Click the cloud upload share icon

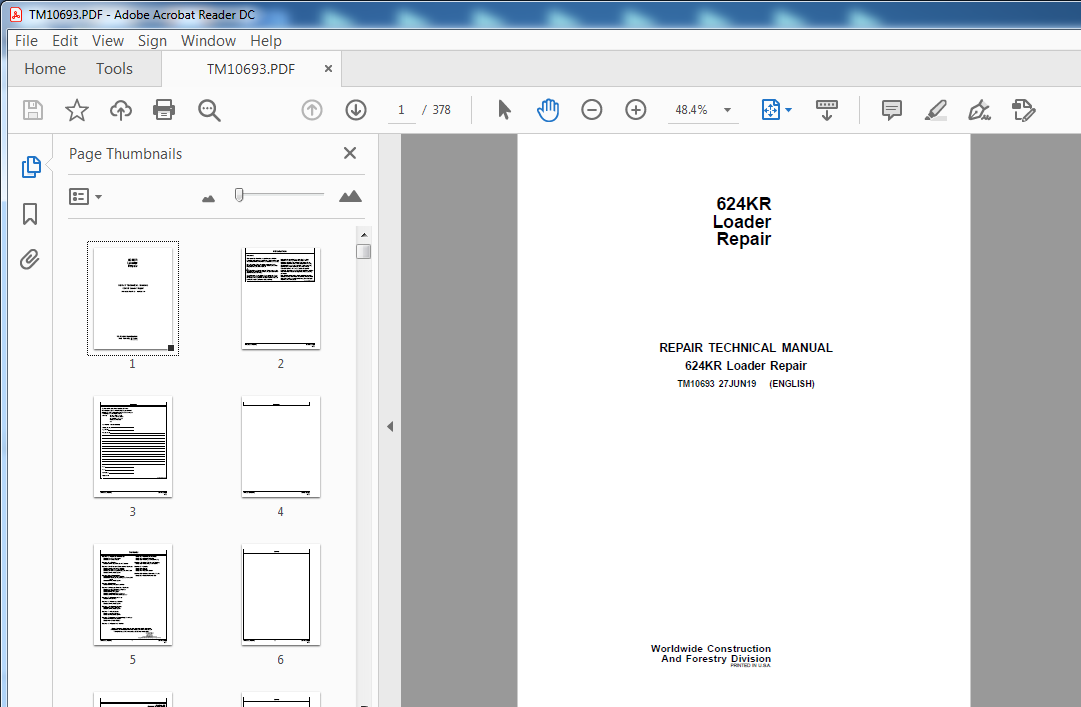121,110
